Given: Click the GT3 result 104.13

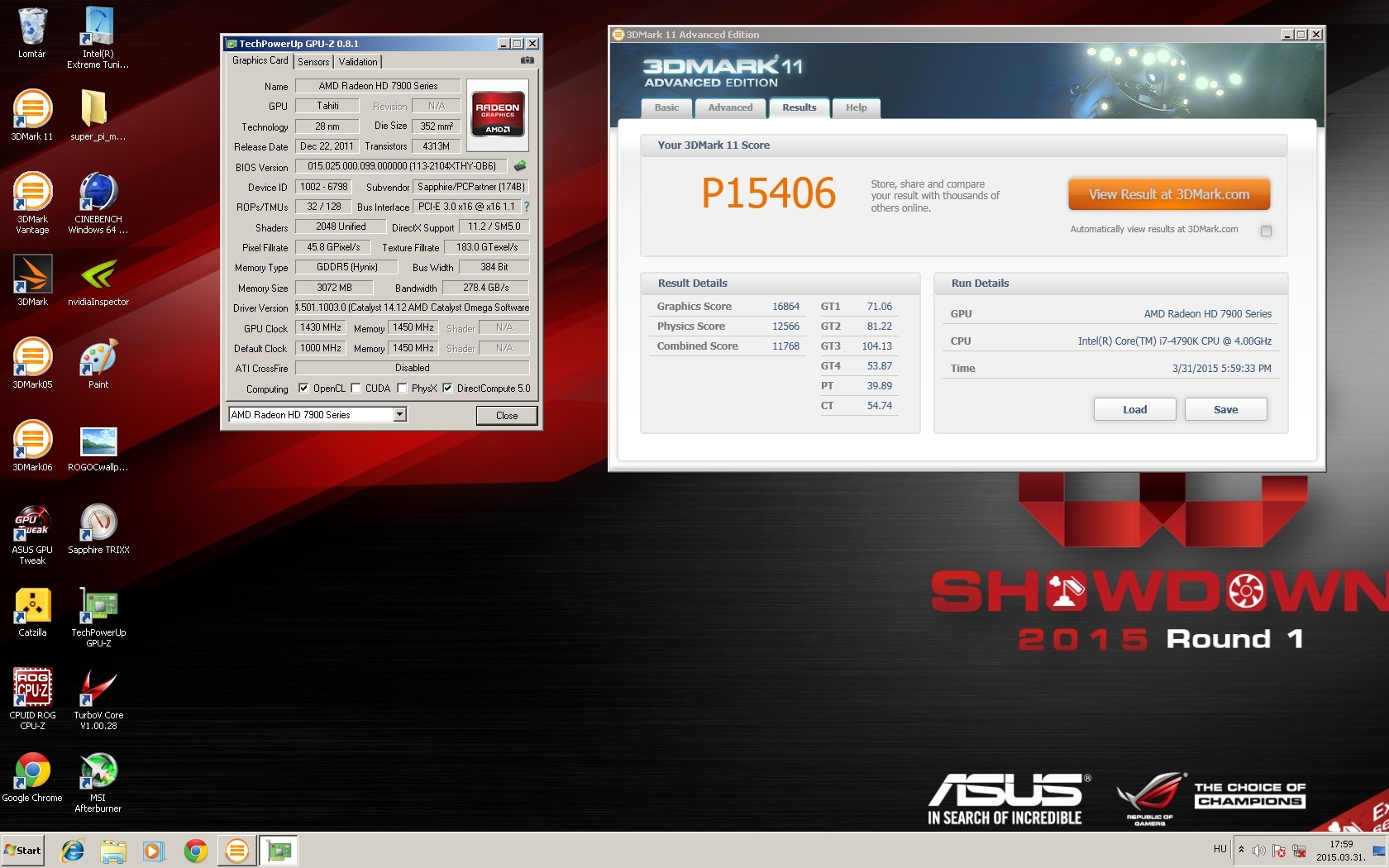Looking at the screenshot, I should pos(876,346).
